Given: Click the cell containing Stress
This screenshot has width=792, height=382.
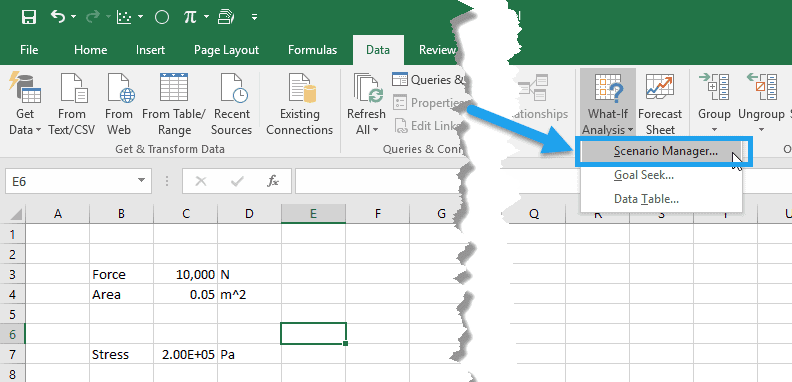Looking at the screenshot, I should click(x=121, y=355).
